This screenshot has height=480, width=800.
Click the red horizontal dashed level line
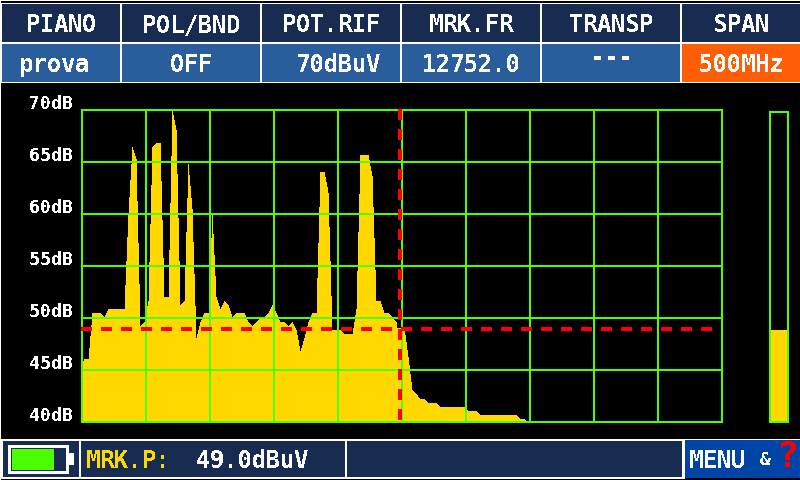pos(398,329)
